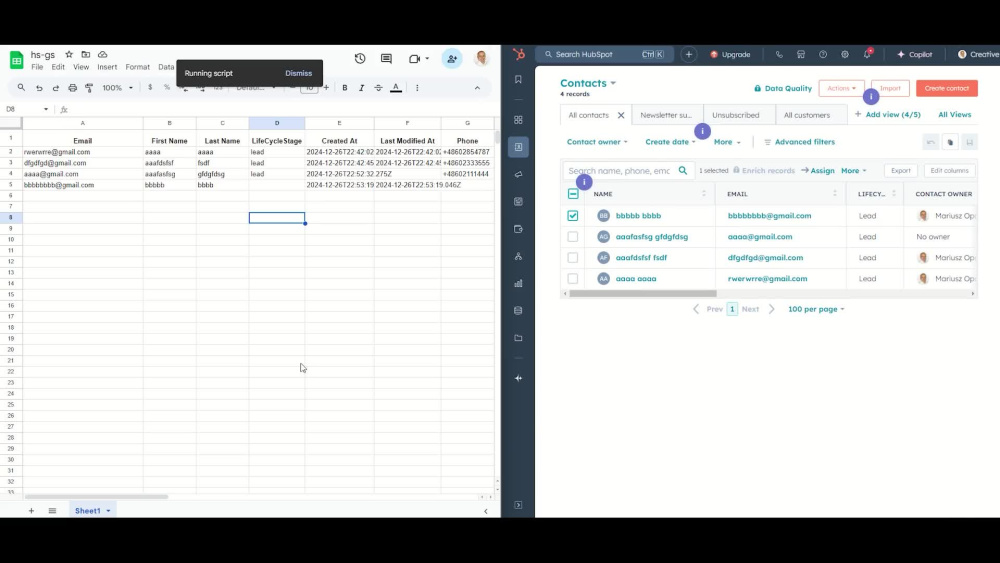Screen dimensions: 1000x563
Task: Open the zoom 100% dropdown in Sheets
Action: click(117, 88)
